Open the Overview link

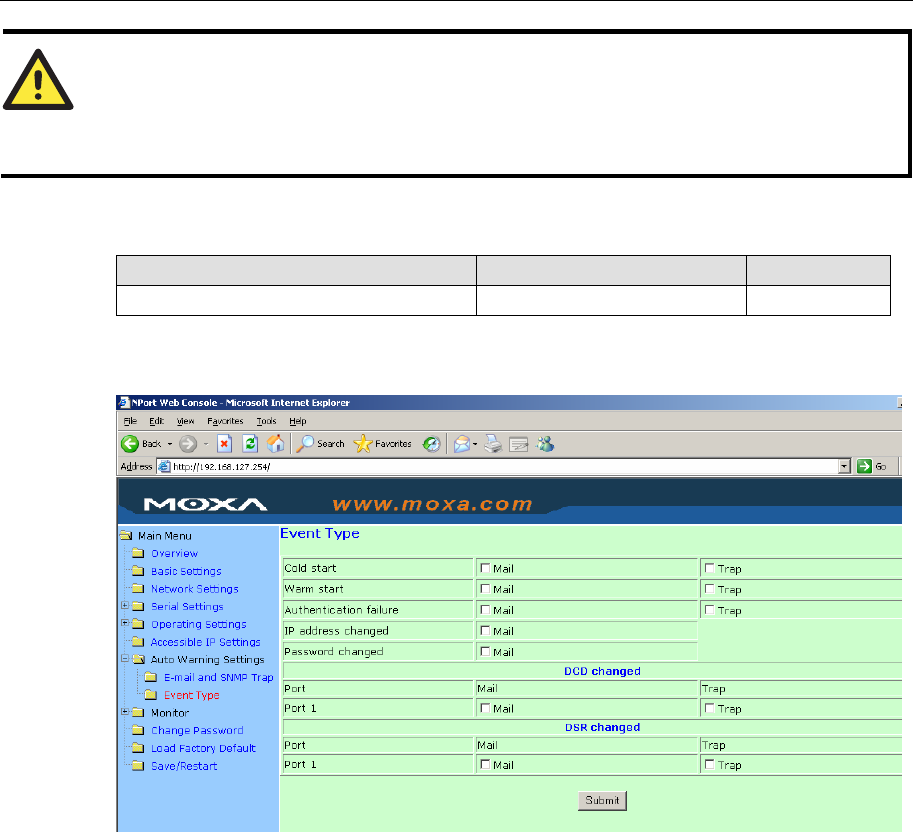click(x=174, y=554)
